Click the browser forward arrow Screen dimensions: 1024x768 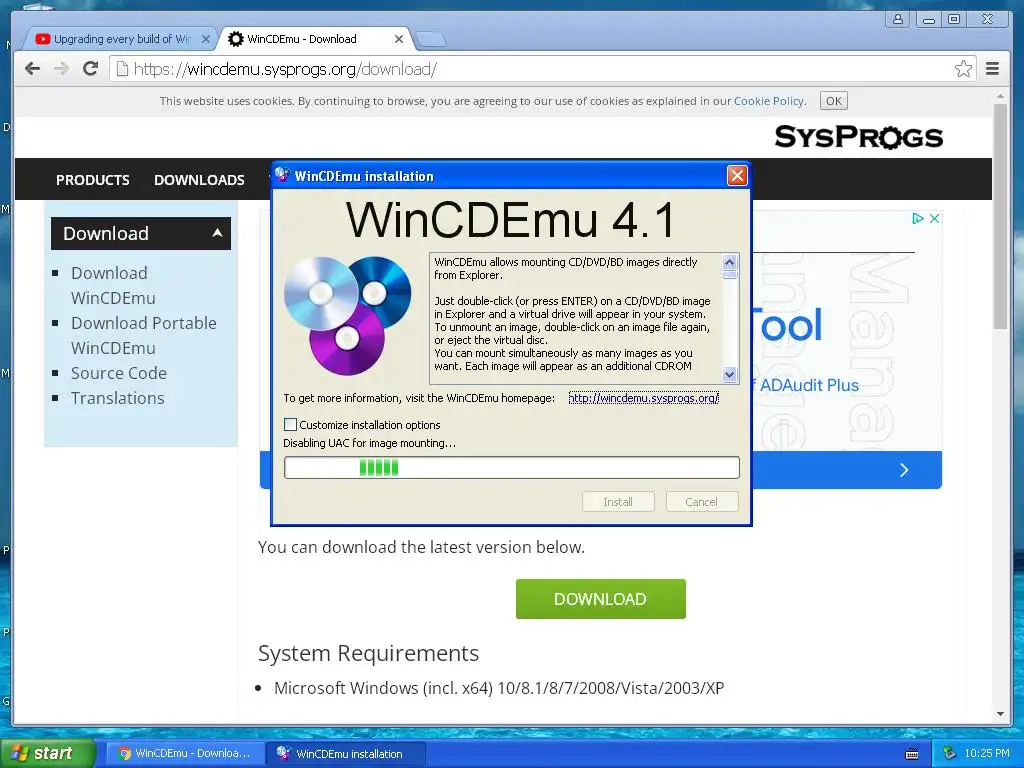click(x=61, y=69)
